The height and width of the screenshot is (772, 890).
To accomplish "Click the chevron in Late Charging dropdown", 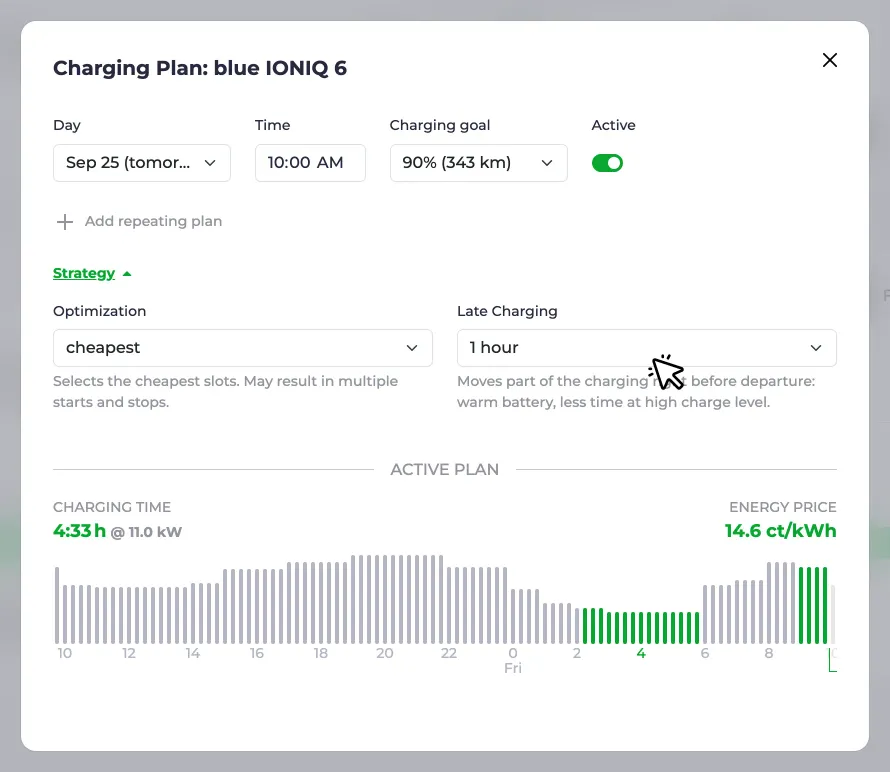I will (816, 348).
